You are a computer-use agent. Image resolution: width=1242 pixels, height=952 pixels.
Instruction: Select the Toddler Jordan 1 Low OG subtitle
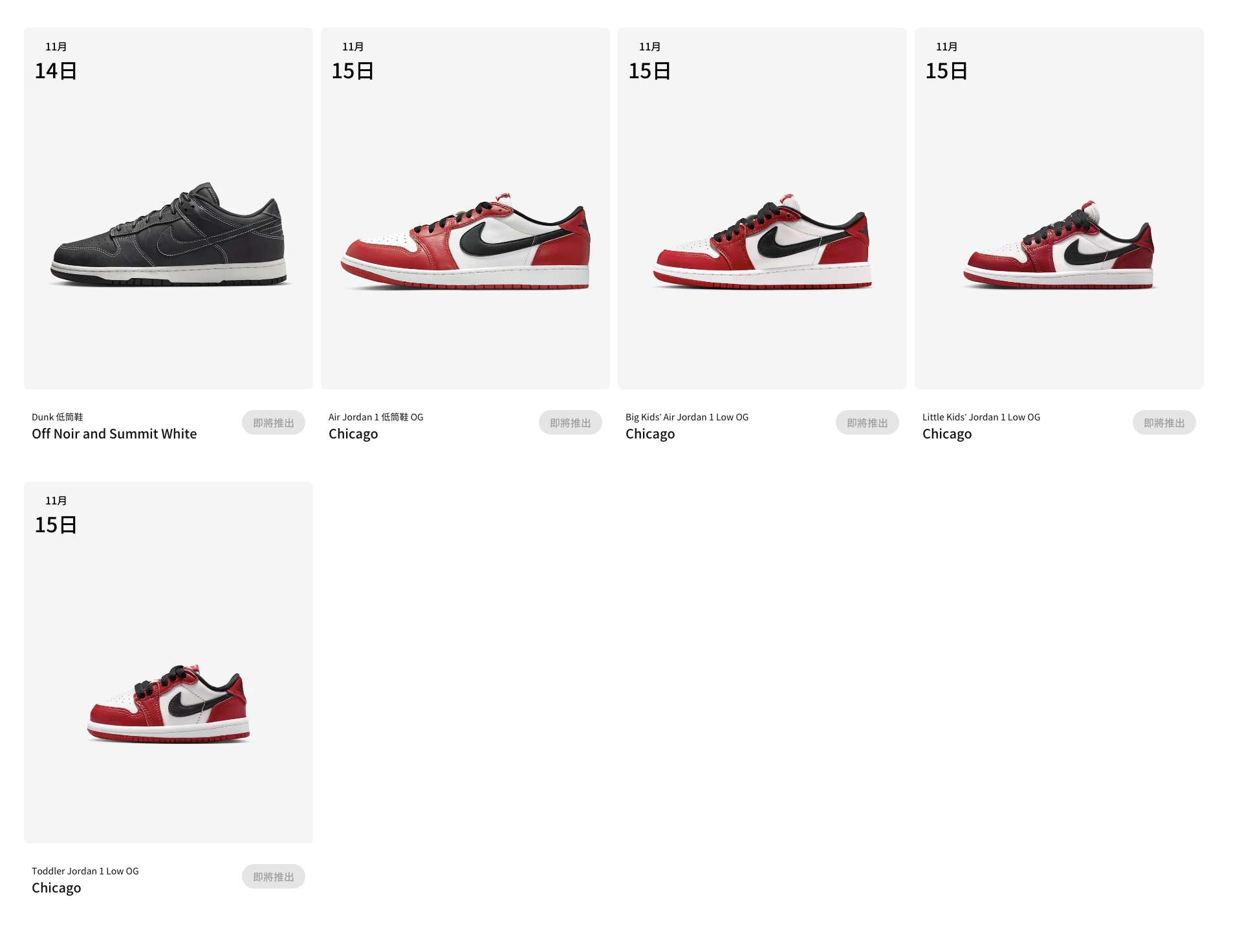point(85,871)
